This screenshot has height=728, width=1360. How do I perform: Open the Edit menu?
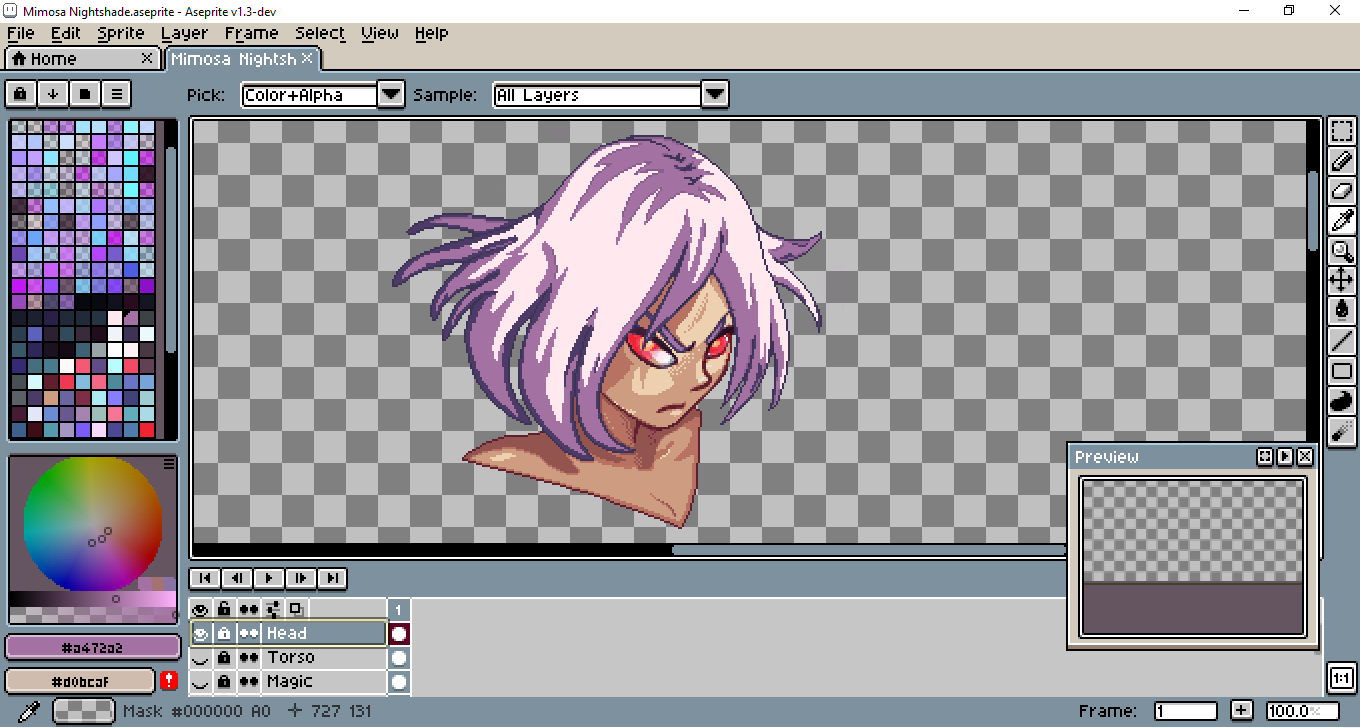pyautogui.click(x=66, y=33)
